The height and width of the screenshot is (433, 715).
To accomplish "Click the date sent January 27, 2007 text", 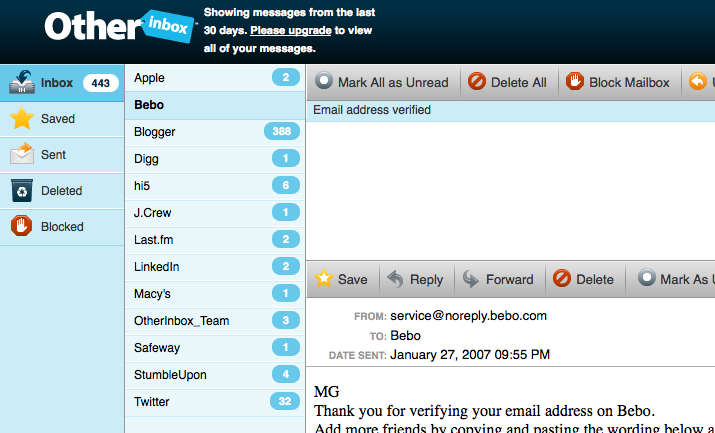I will (x=470, y=355).
